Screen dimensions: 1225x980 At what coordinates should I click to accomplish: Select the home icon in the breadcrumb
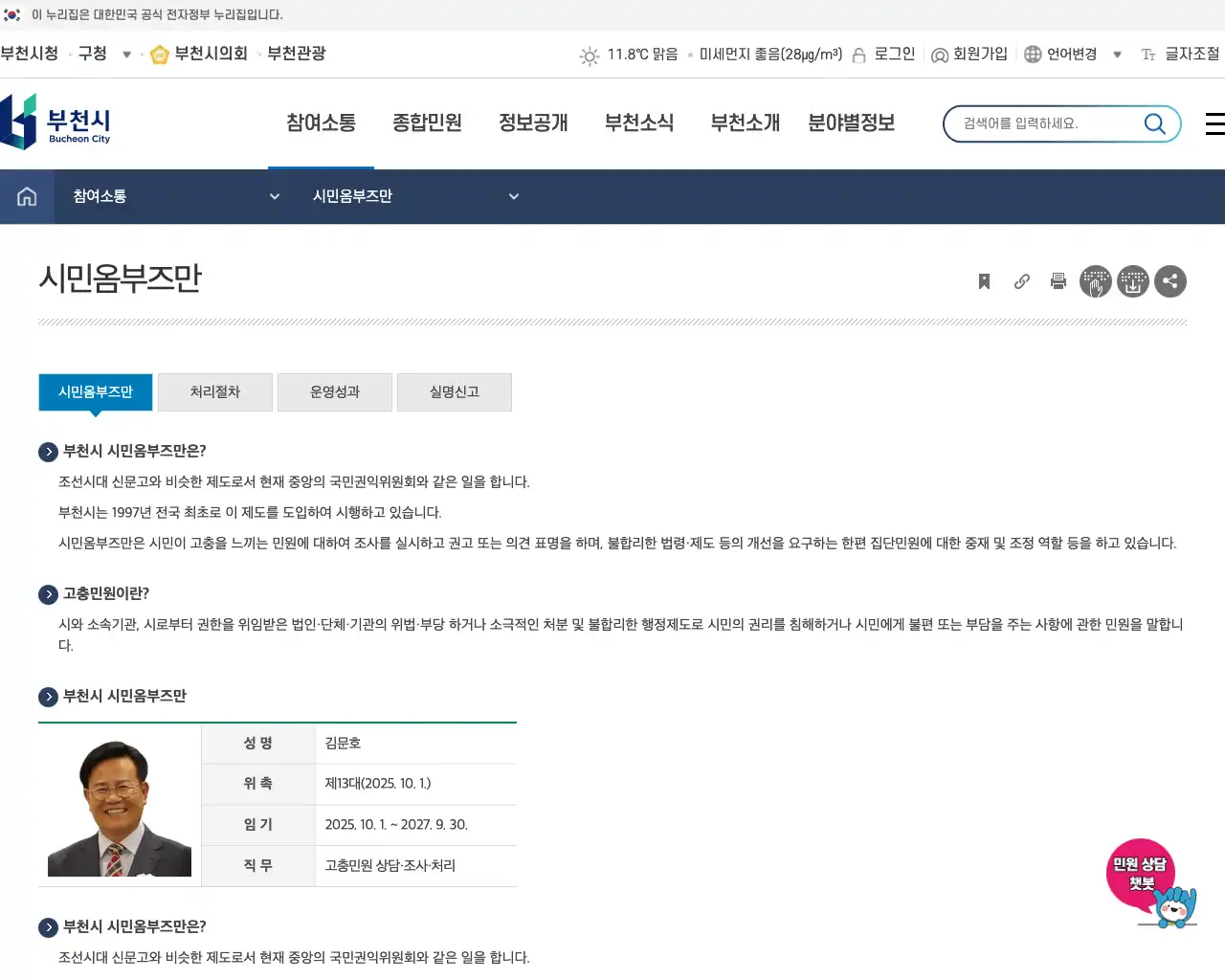(x=26, y=196)
